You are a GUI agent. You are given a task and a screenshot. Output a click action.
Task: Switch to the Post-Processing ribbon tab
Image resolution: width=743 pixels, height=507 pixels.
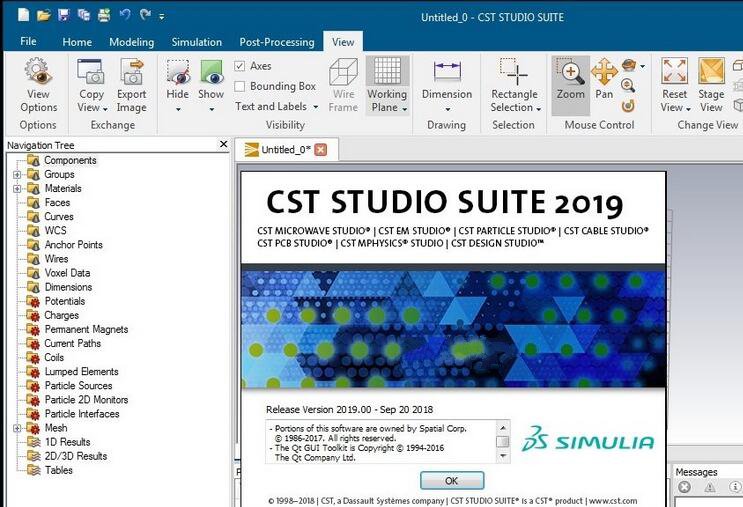coord(277,42)
